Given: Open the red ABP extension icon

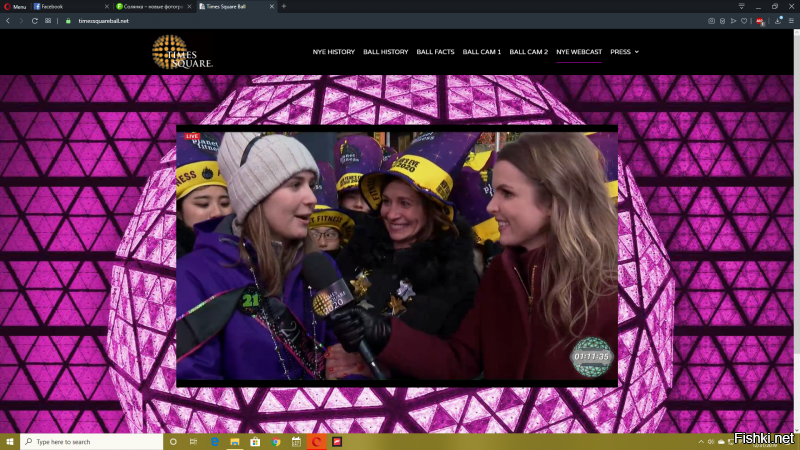Looking at the screenshot, I should (760, 21).
